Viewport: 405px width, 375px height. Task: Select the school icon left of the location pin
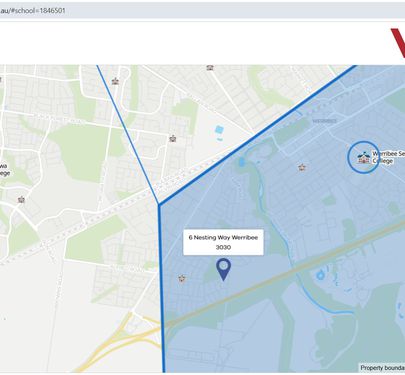tap(182, 278)
